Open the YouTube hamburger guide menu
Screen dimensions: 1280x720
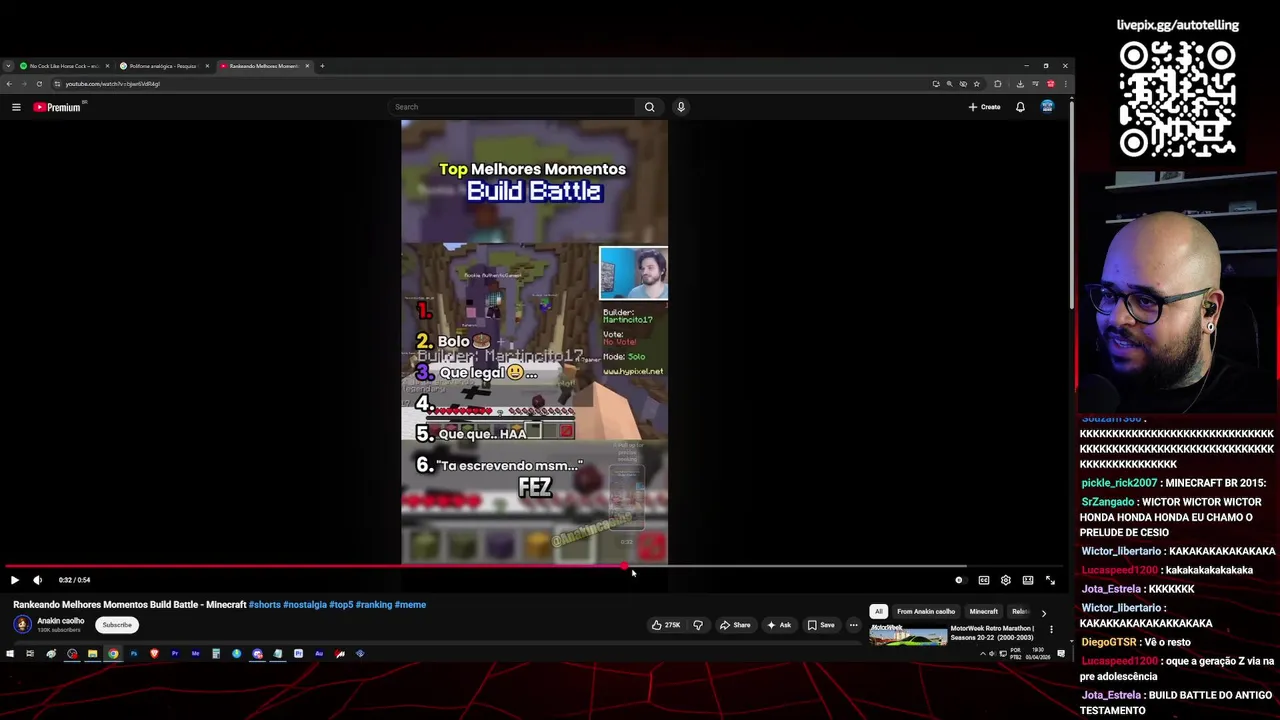point(16,107)
